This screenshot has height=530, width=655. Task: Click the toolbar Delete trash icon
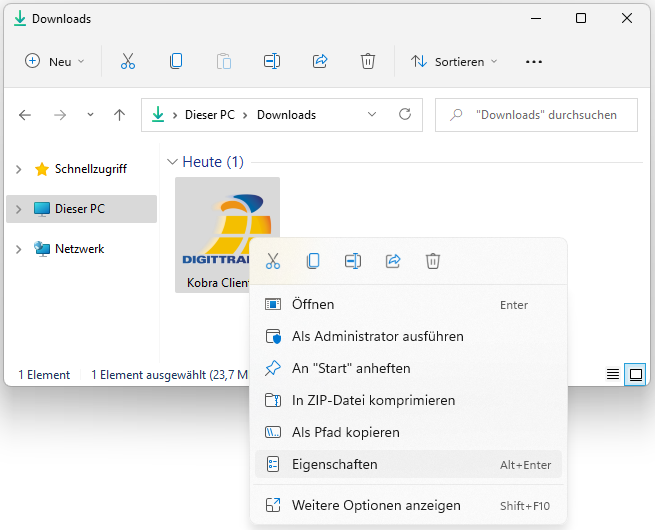pyautogui.click(x=368, y=61)
